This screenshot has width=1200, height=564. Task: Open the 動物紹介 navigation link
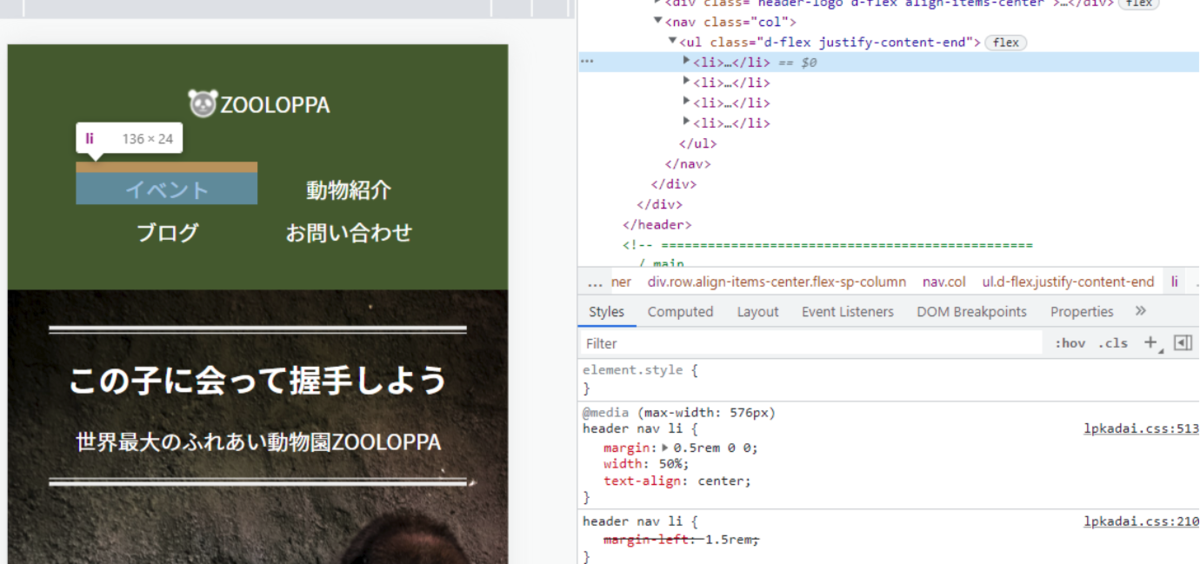click(x=348, y=190)
